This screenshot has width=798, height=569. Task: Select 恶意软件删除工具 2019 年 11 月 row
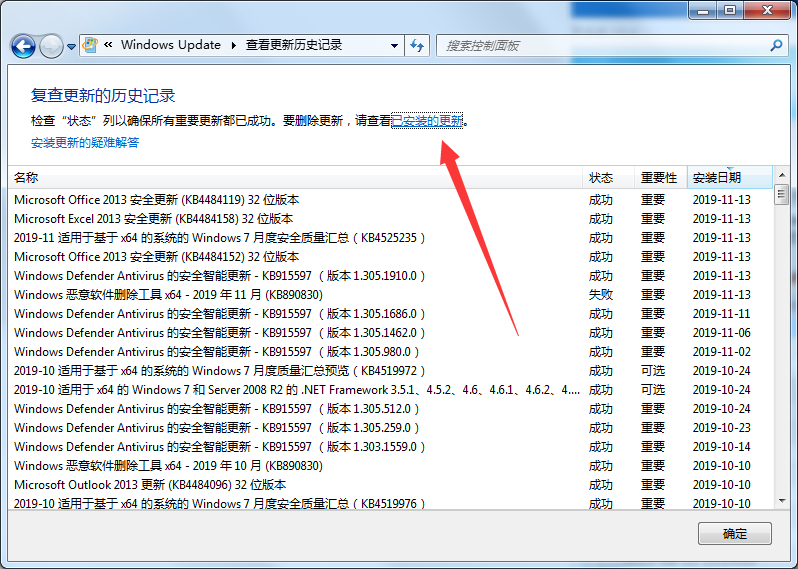[x=390, y=295]
